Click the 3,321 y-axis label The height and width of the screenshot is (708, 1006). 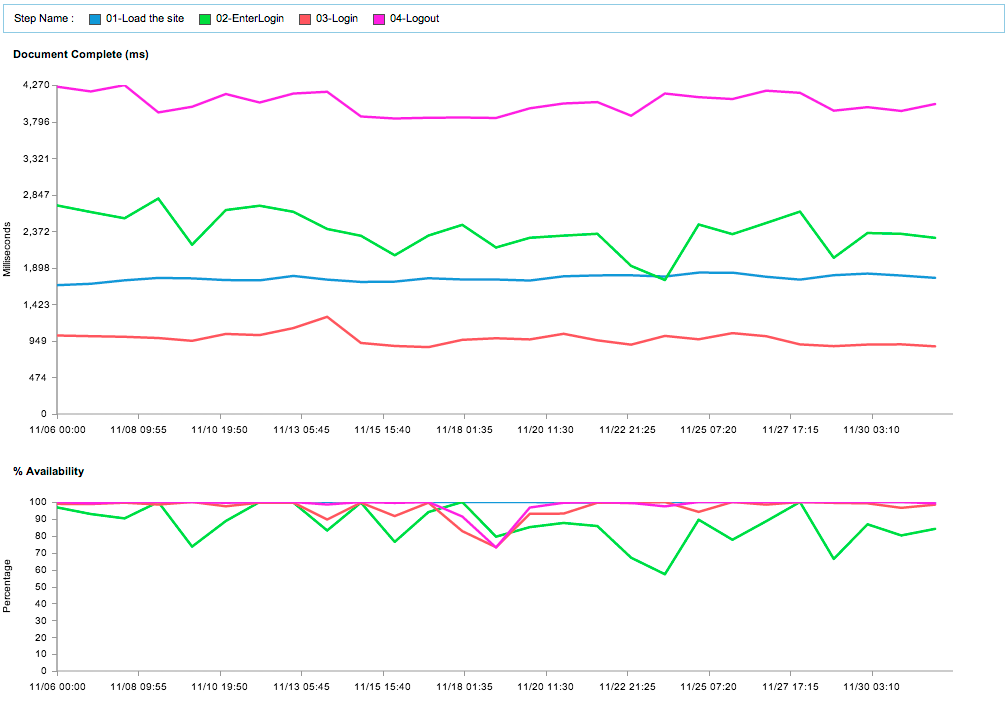click(36, 158)
